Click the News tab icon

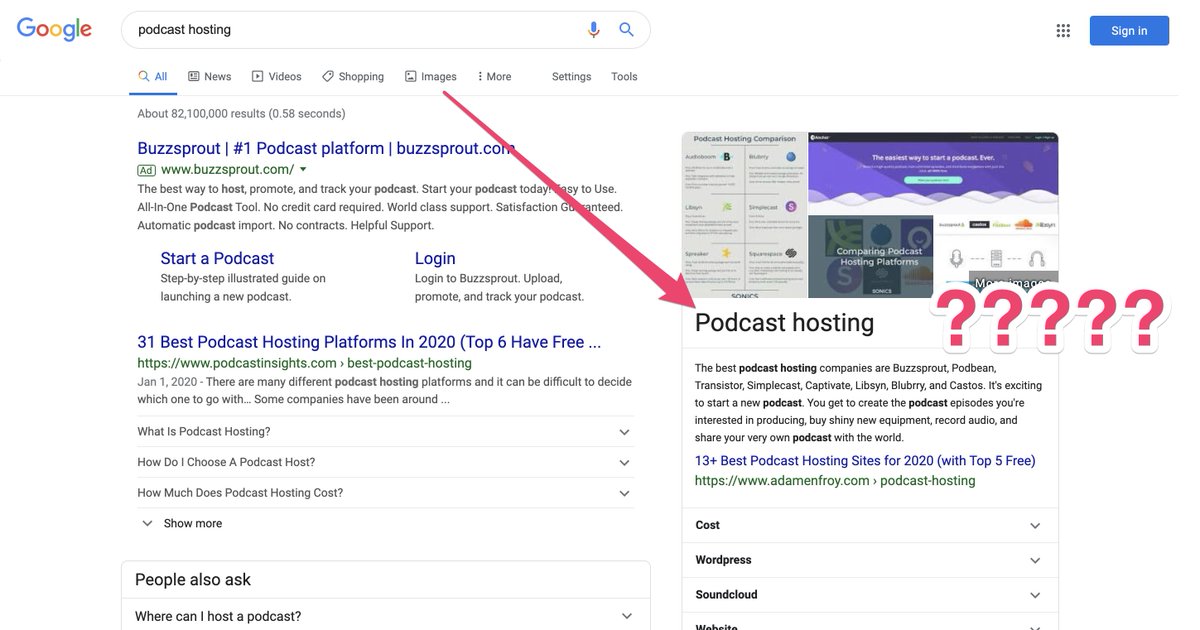tap(194, 76)
